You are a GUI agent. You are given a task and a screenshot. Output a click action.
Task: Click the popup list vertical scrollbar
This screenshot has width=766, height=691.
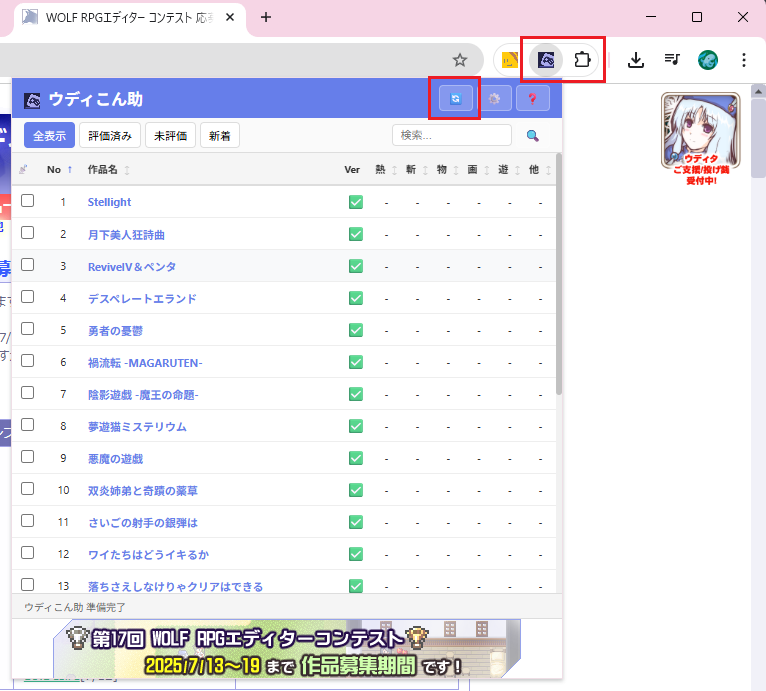click(559, 274)
